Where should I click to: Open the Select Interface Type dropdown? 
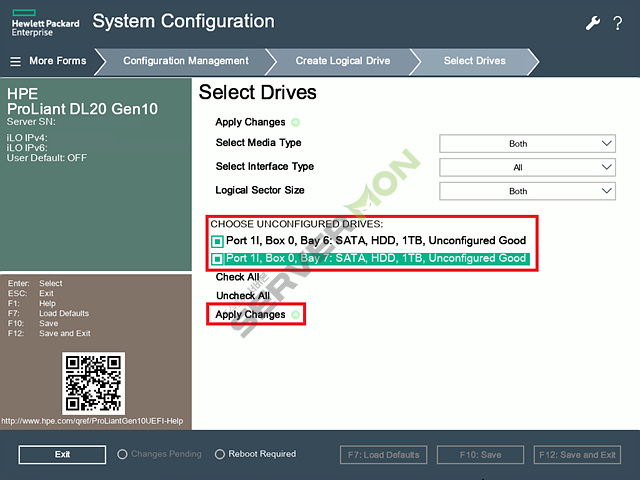point(527,167)
